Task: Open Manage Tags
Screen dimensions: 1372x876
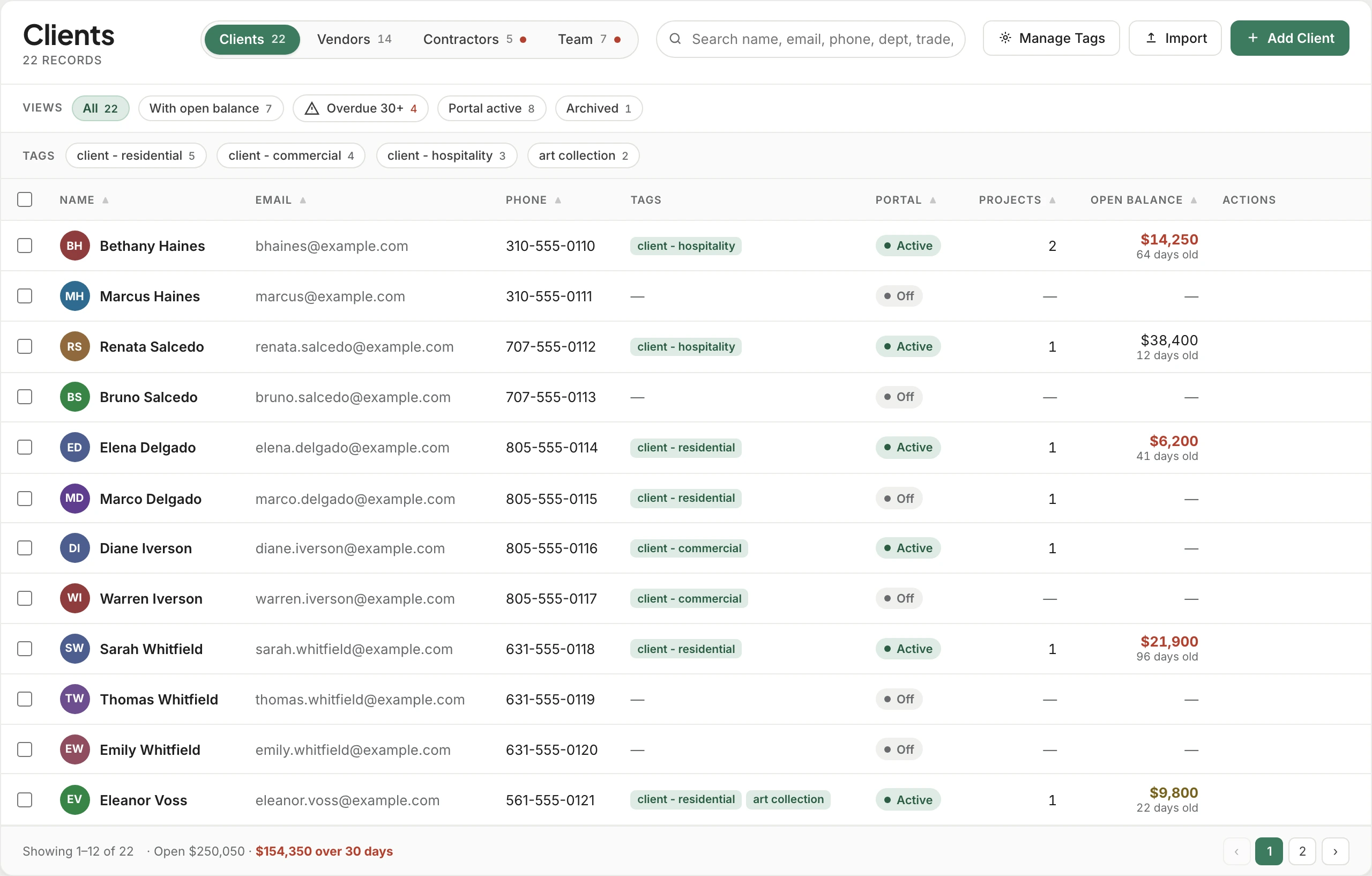Action: coord(1051,38)
